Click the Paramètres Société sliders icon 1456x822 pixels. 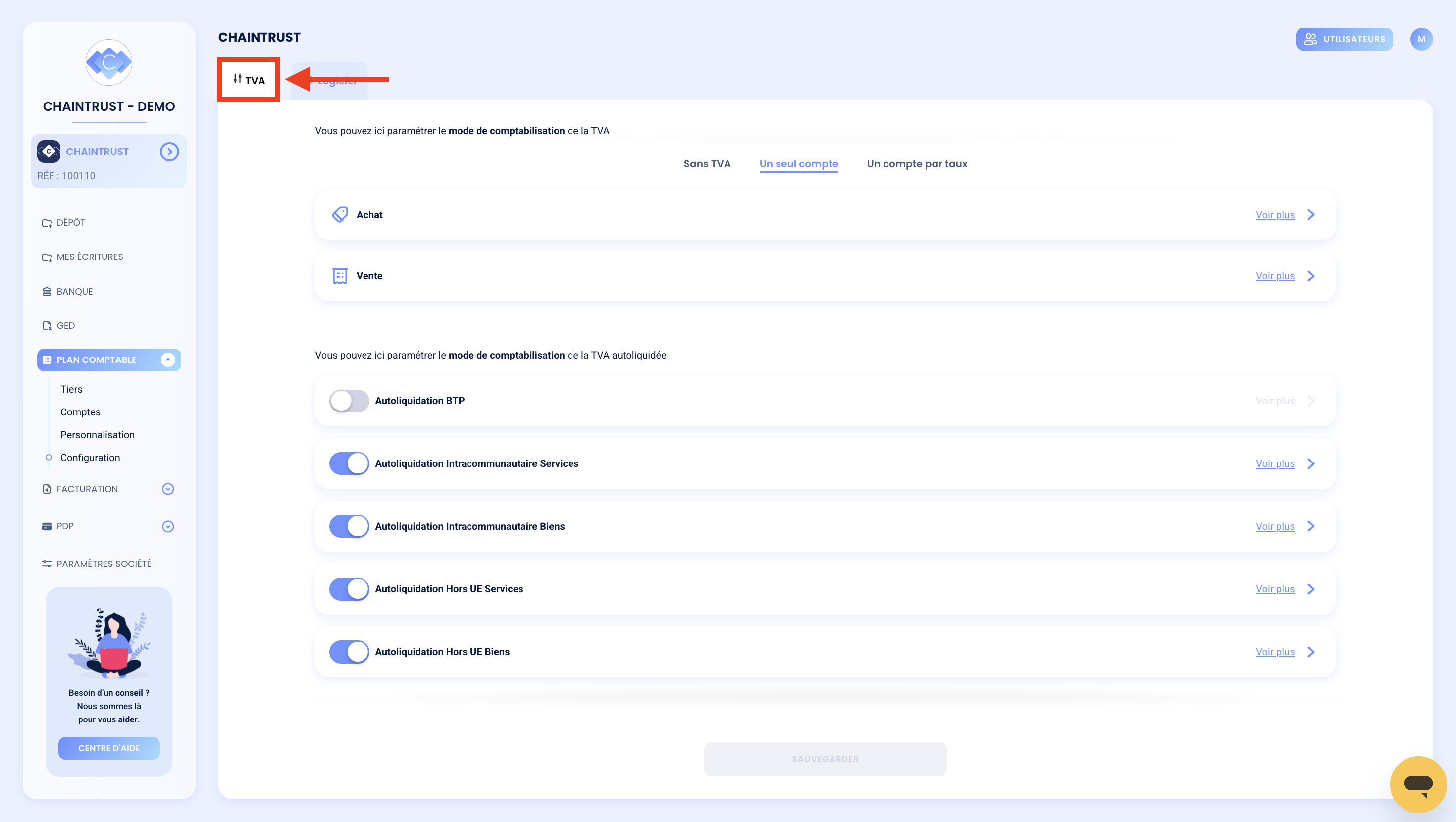[47, 564]
